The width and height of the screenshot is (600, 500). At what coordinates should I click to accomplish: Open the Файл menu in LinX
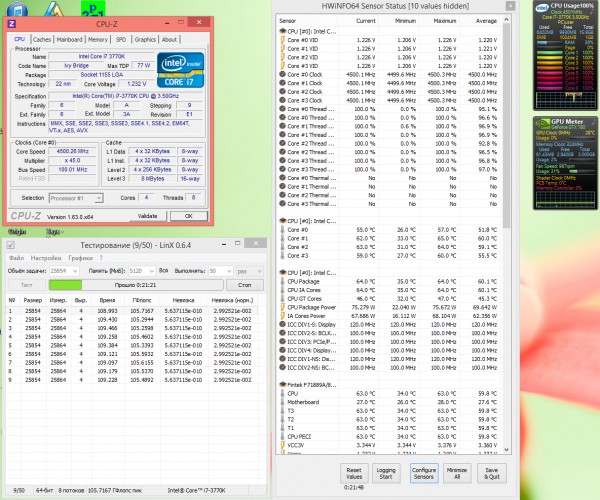pyautogui.click(x=16, y=258)
